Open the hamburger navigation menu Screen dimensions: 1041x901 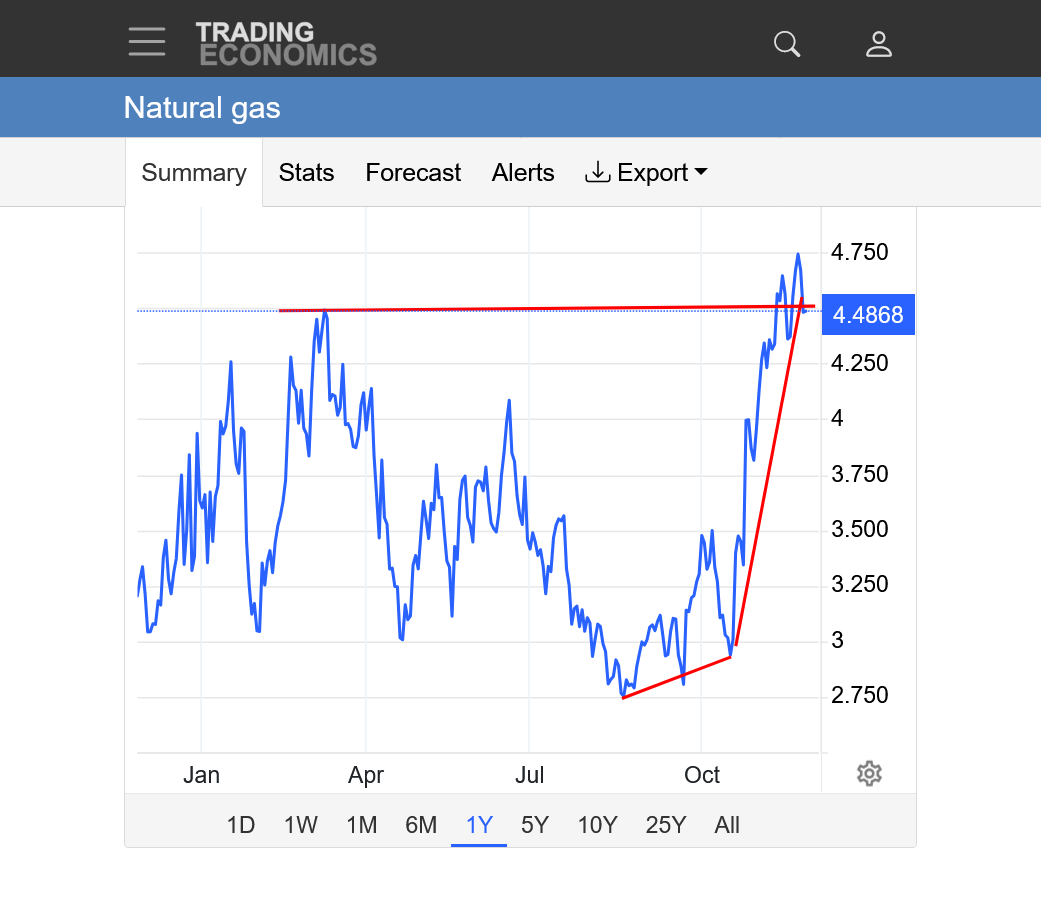147,42
